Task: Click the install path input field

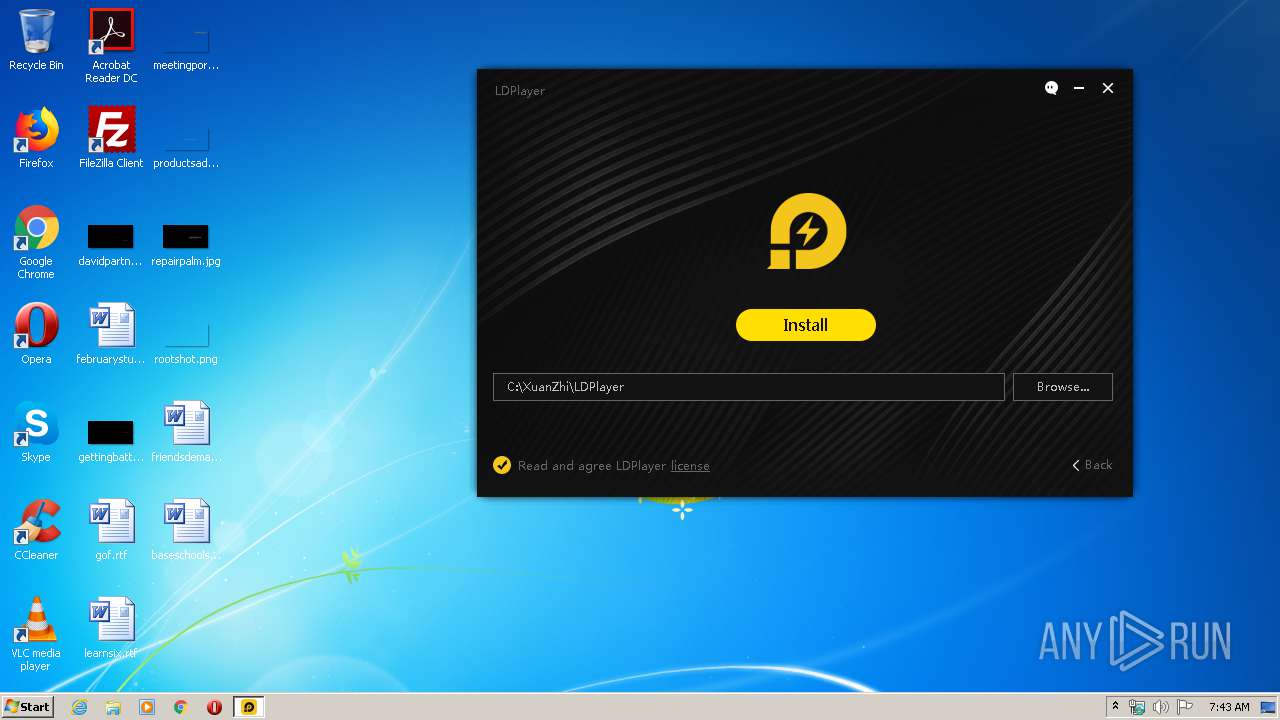Action: coord(748,387)
